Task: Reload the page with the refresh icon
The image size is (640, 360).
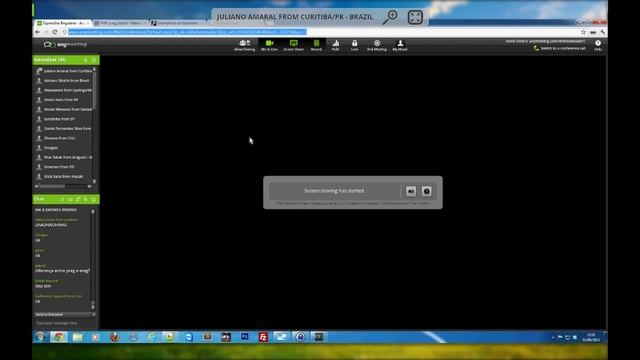Action: 55,32
